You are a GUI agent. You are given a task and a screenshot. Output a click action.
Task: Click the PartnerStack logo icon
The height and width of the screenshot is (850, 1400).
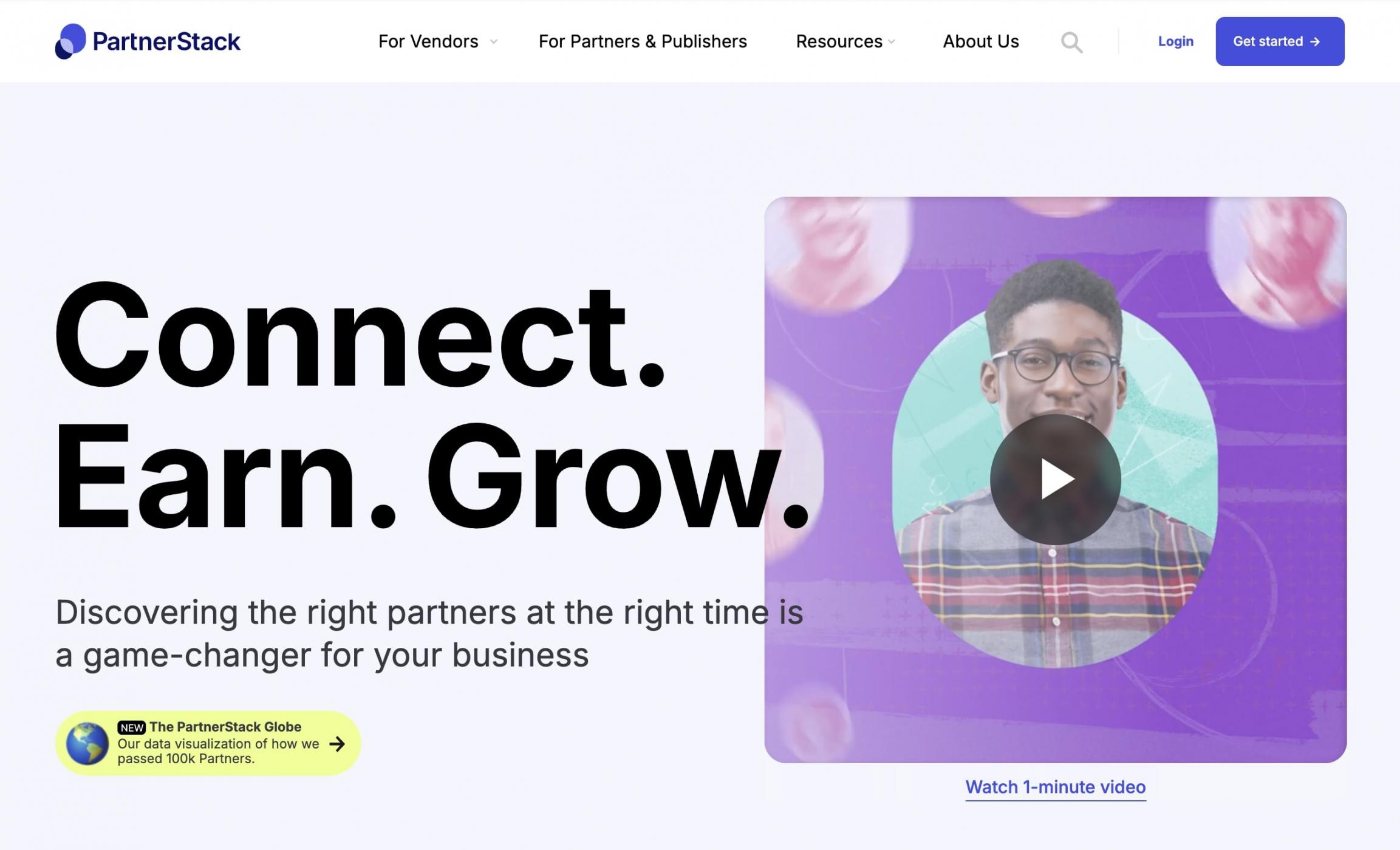pyautogui.click(x=71, y=41)
